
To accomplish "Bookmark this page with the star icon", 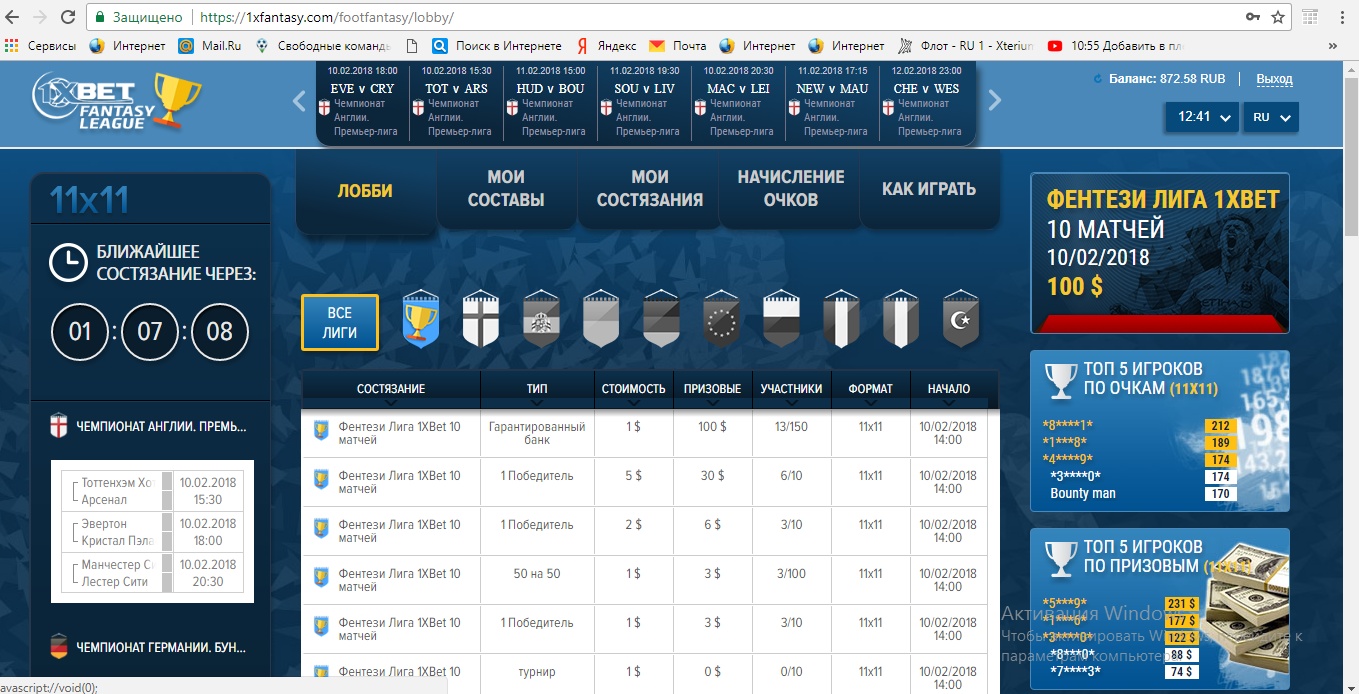I will point(1278,17).
